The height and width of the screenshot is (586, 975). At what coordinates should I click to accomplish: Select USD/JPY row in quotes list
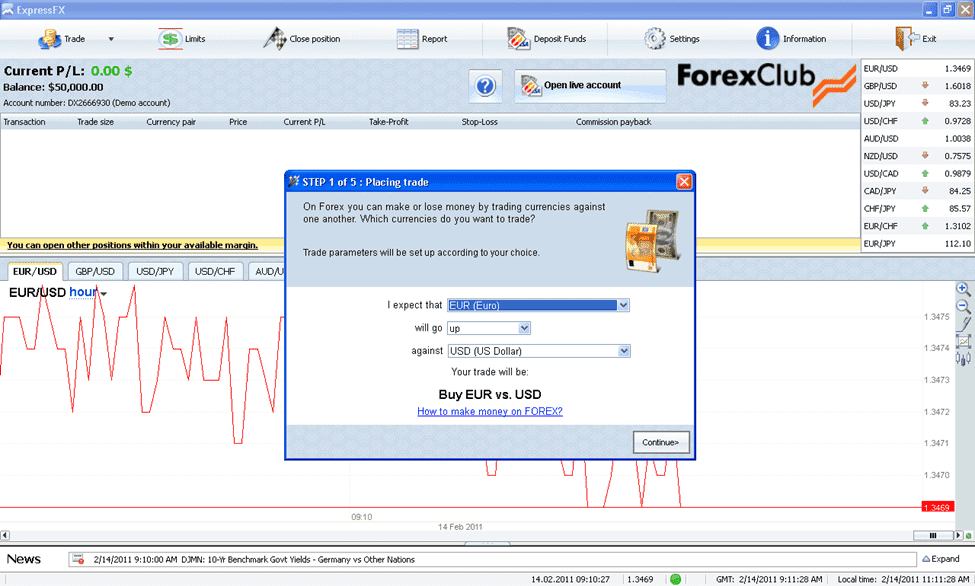pyautogui.click(x=917, y=103)
